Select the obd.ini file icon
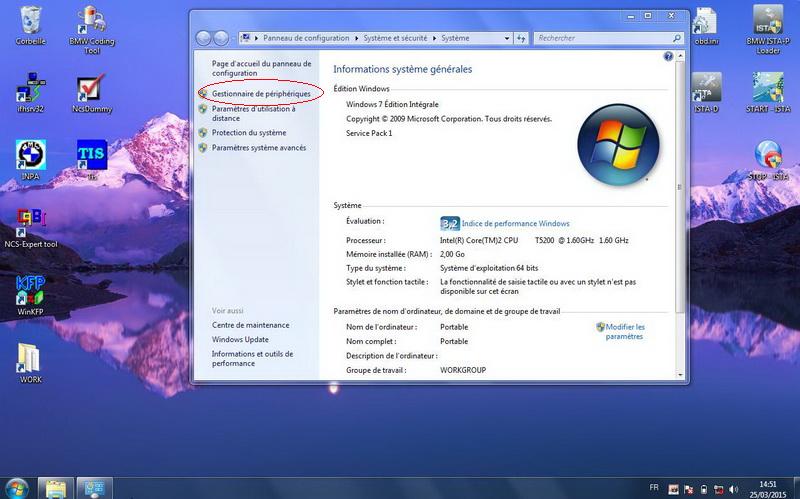This screenshot has height=499, width=800. tap(707, 26)
